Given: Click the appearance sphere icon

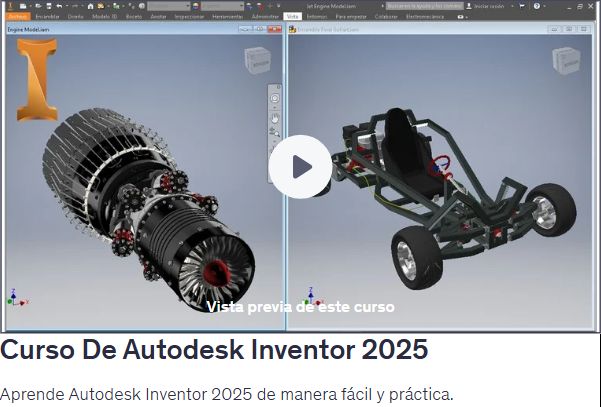Looking at the screenshot, I should click(x=196, y=6).
